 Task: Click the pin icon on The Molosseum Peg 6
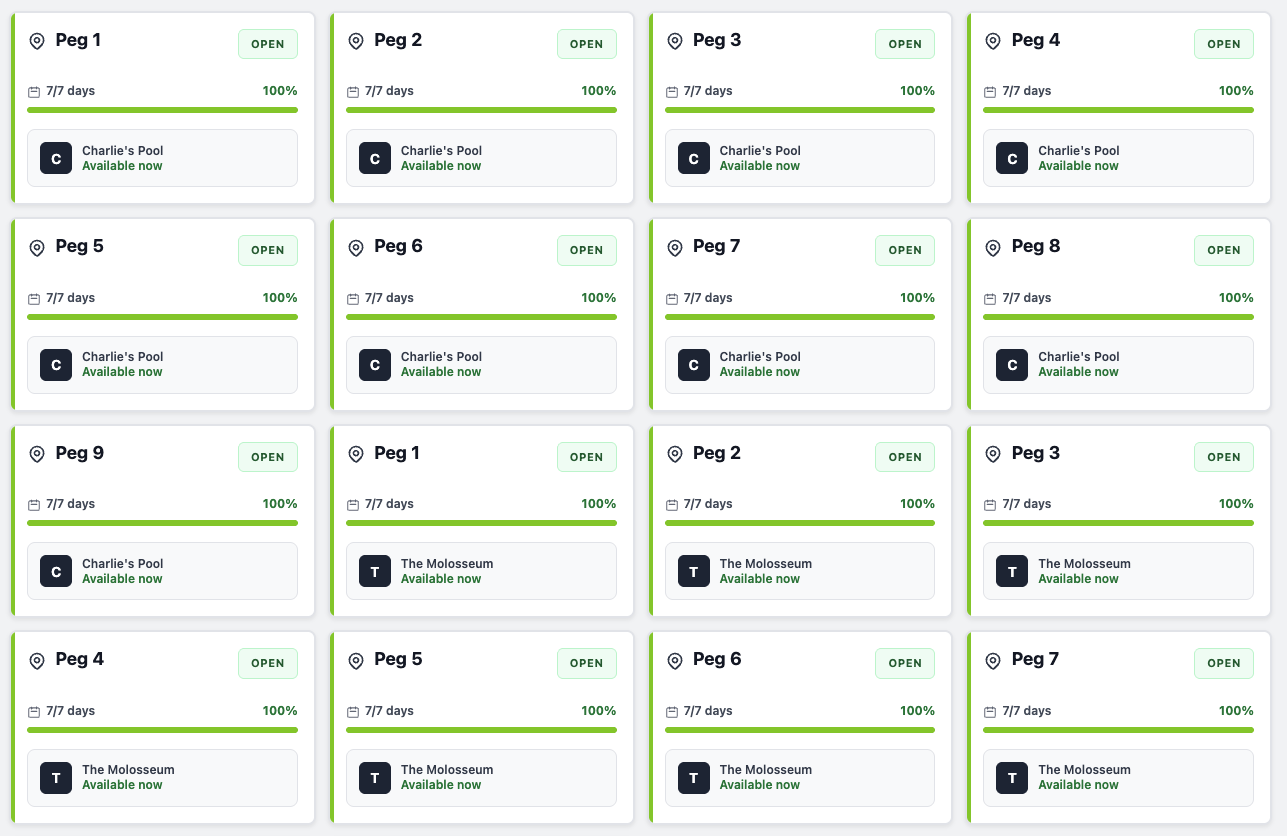[675, 660]
